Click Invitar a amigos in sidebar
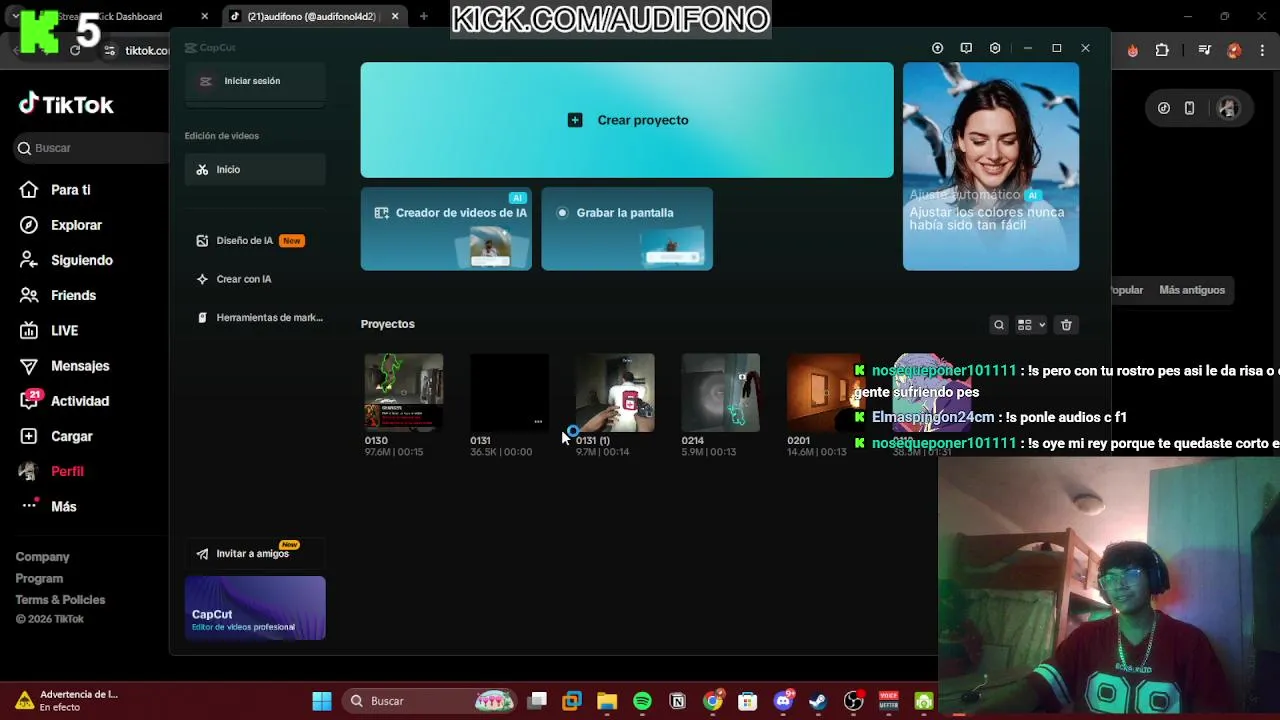This screenshot has width=1280, height=720. (x=255, y=554)
